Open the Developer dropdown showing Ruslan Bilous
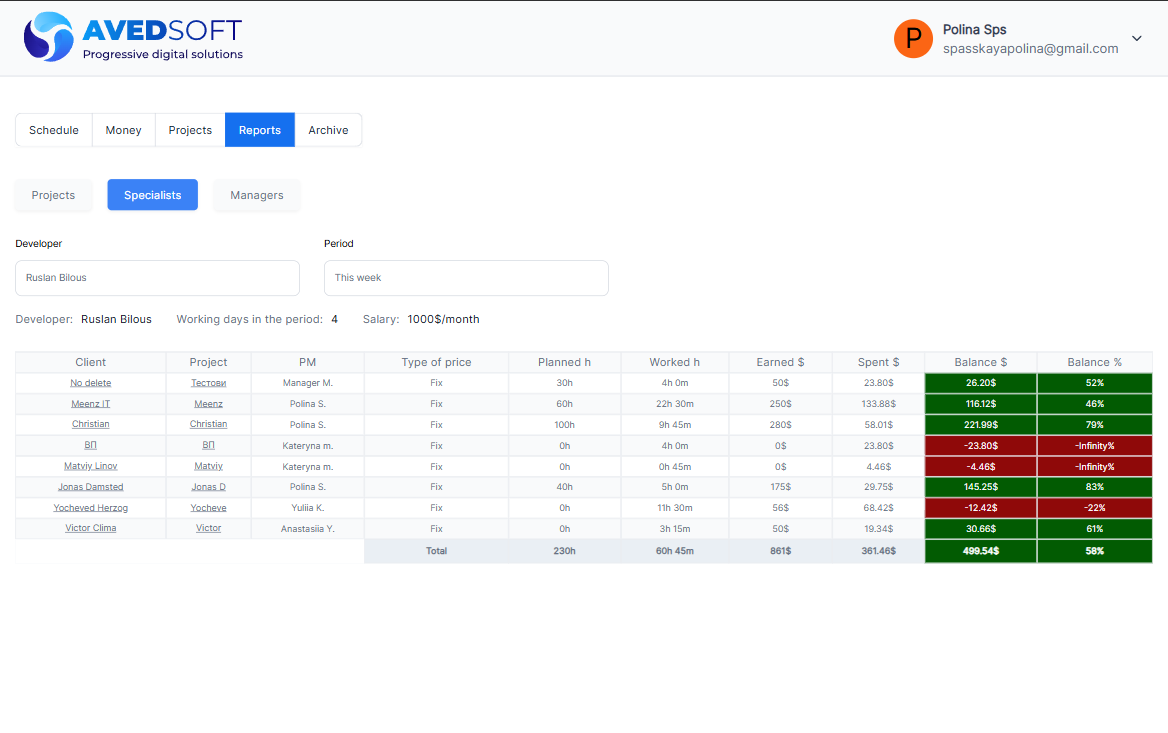Screen dimensions: 1168x733 [x=157, y=278]
